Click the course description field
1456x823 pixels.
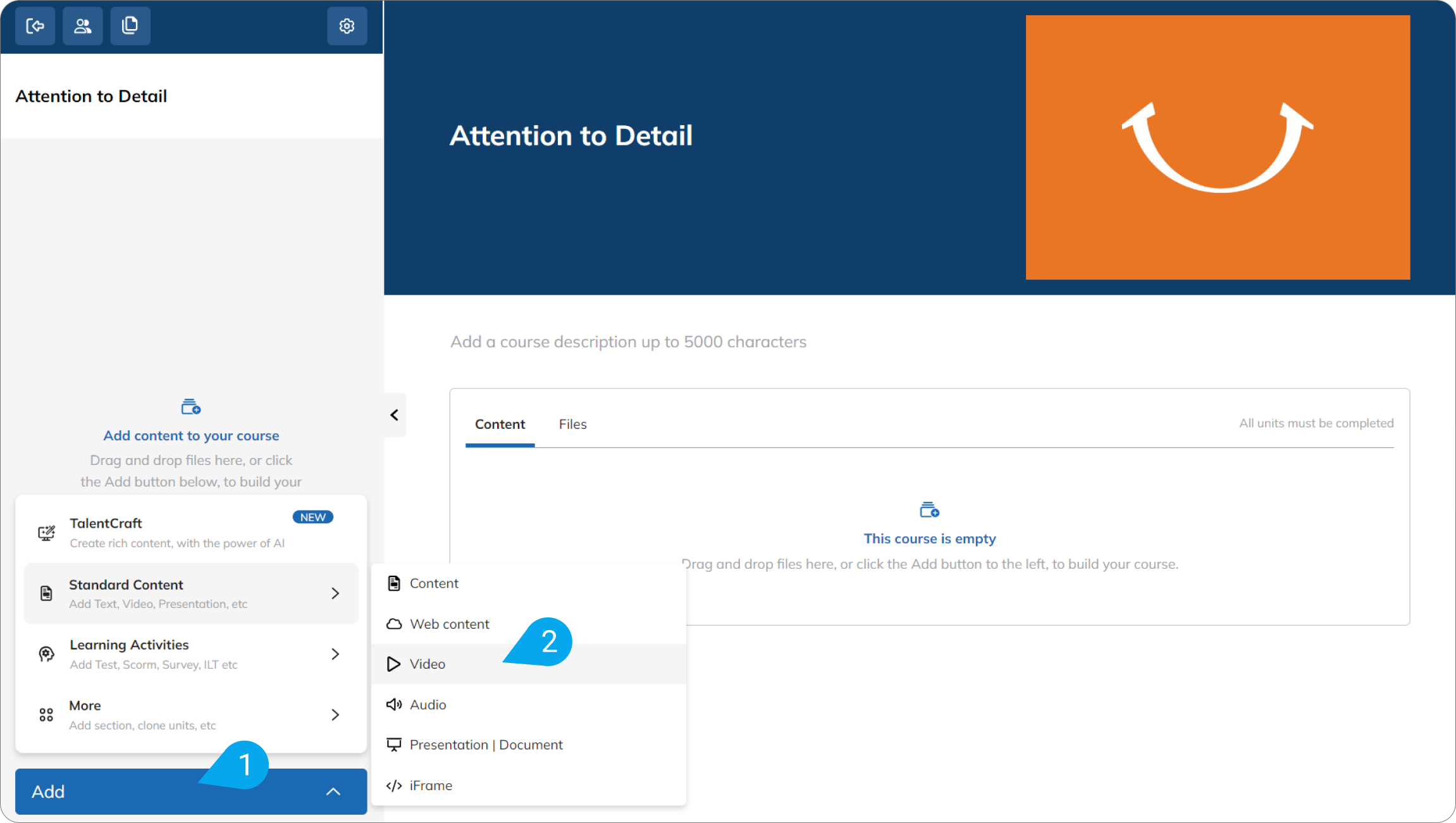tap(628, 342)
